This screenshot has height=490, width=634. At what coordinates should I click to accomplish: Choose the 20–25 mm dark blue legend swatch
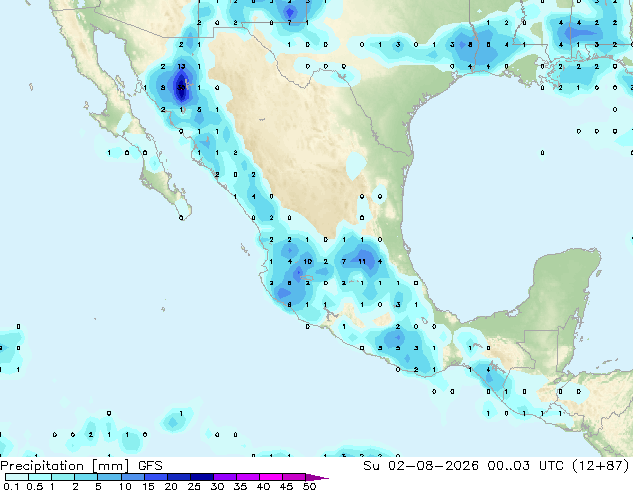click(x=179, y=477)
